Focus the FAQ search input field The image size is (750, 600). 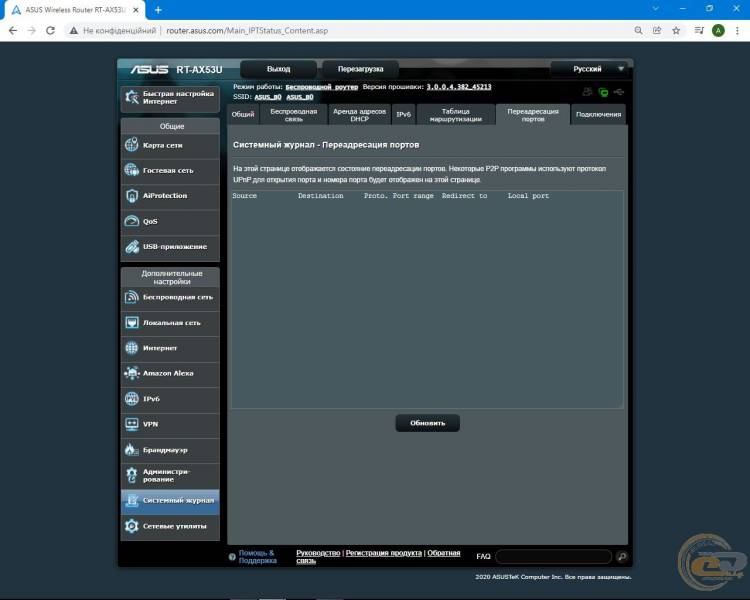554,556
